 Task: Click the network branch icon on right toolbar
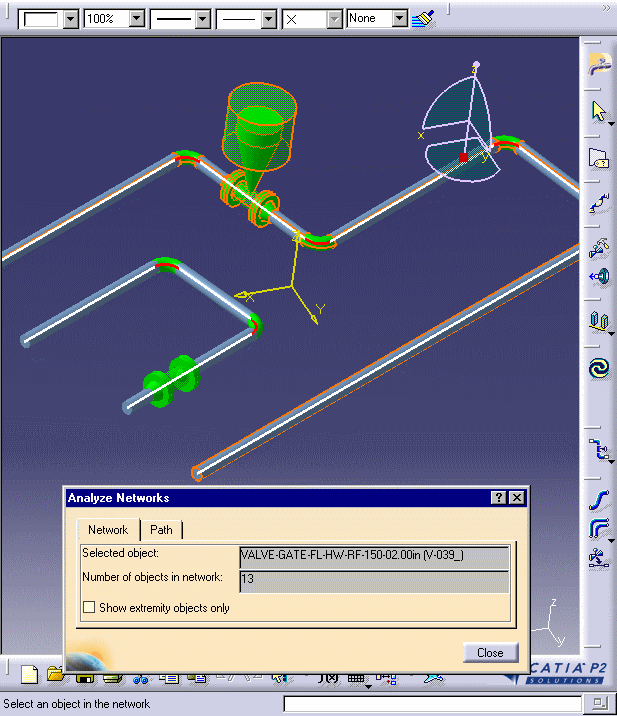point(598,450)
